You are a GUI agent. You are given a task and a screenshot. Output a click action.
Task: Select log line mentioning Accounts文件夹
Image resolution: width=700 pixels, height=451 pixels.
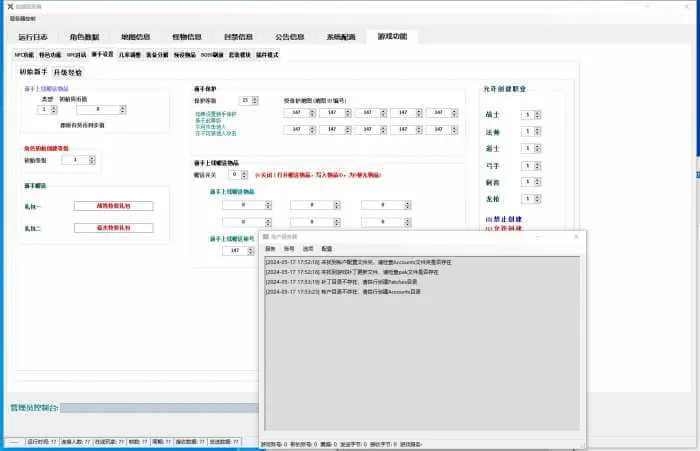tap(358, 262)
